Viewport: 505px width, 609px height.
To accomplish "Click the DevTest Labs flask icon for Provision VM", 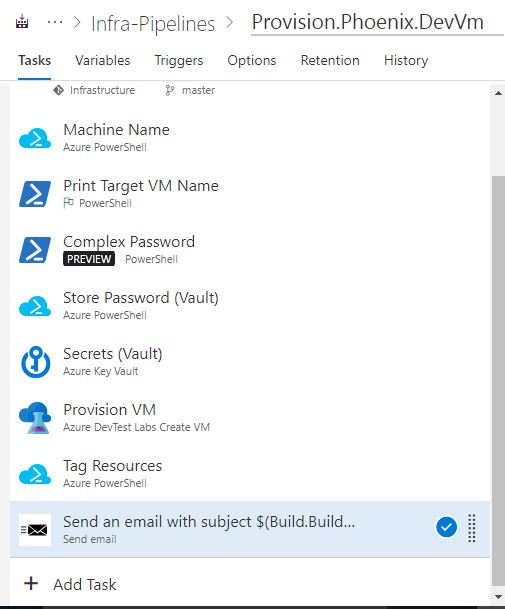I will (x=35, y=418).
